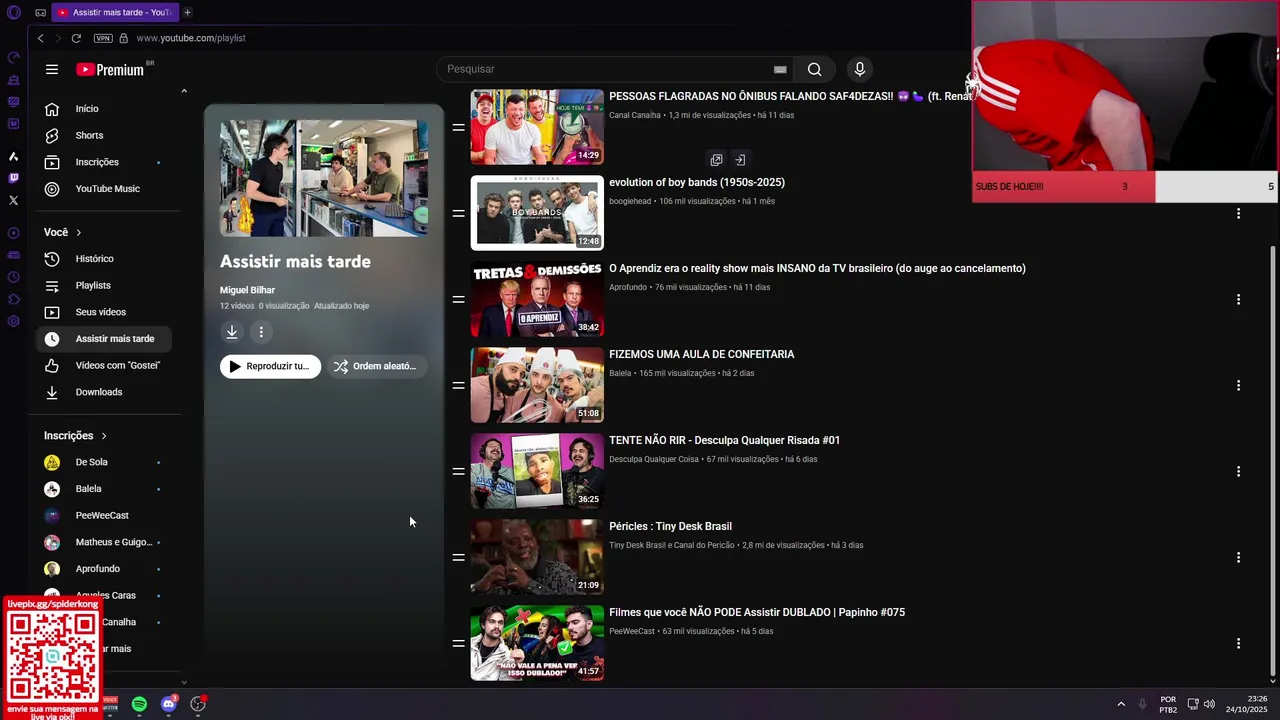The height and width of the screenshot is (720, 1280).
Task: Expand the Você section
Action: coord(63,232)
